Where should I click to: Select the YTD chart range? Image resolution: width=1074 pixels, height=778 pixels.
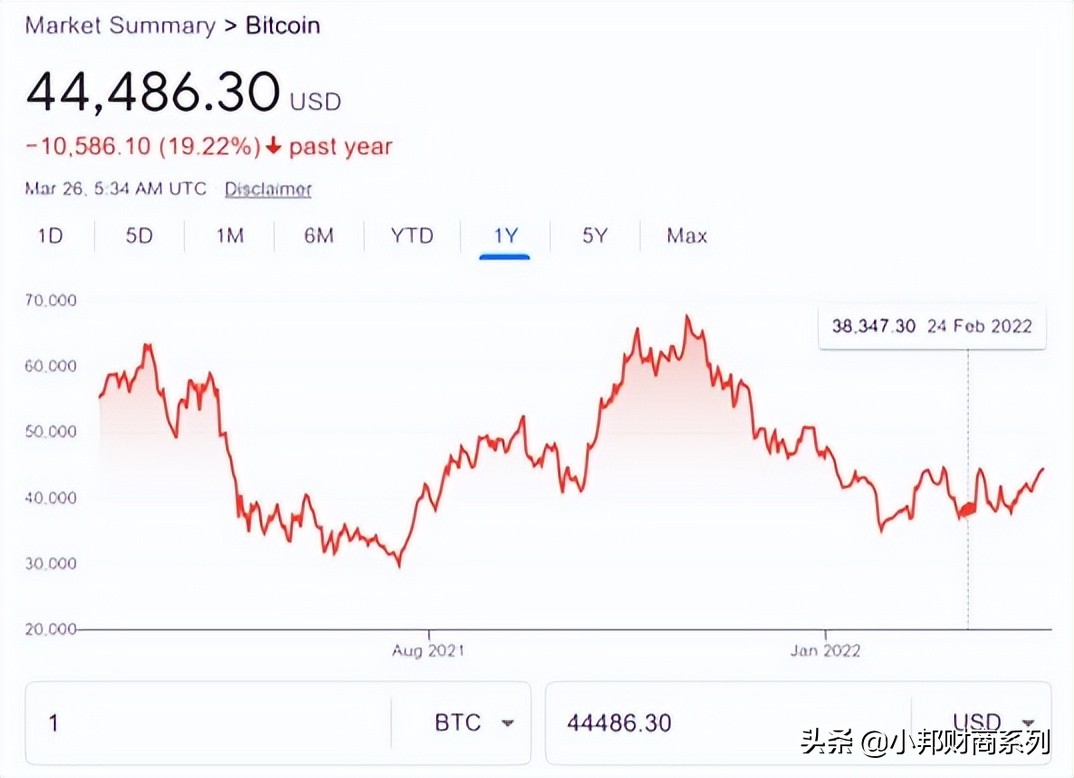411,236
